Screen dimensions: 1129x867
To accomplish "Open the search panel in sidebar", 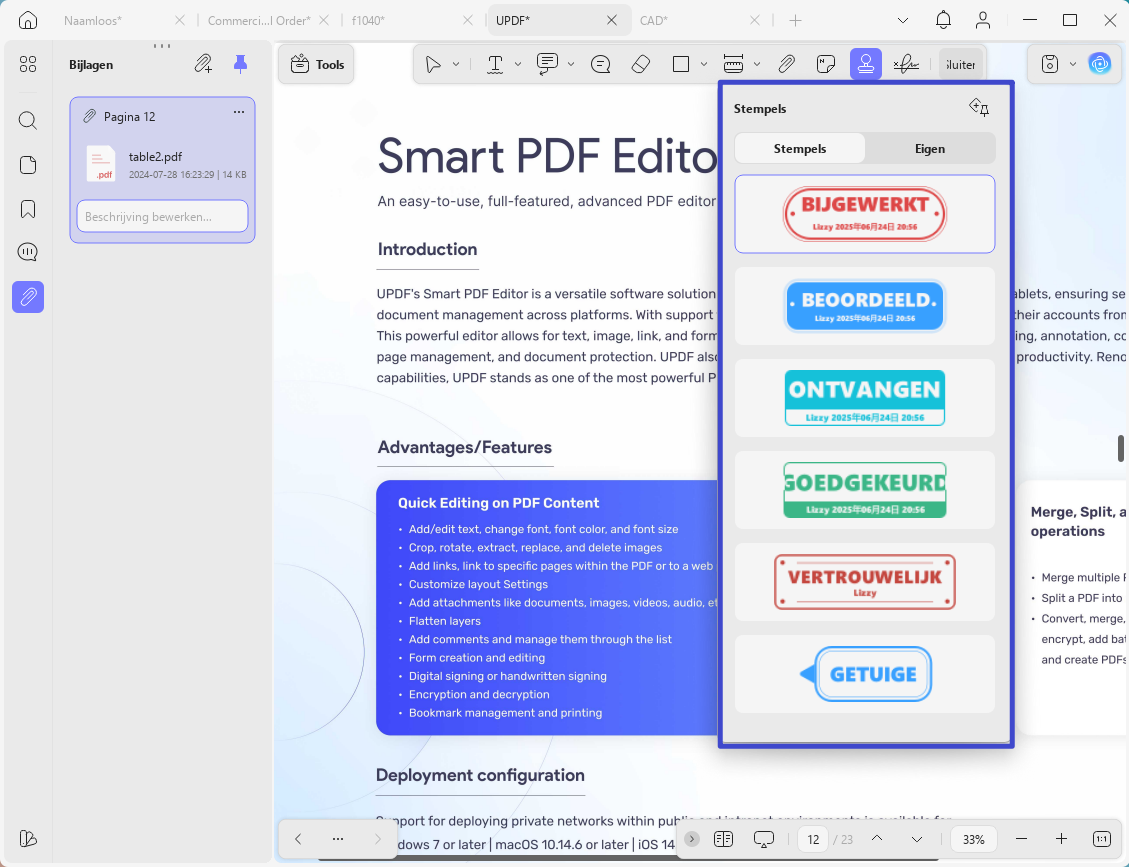I will pos(28,120).
